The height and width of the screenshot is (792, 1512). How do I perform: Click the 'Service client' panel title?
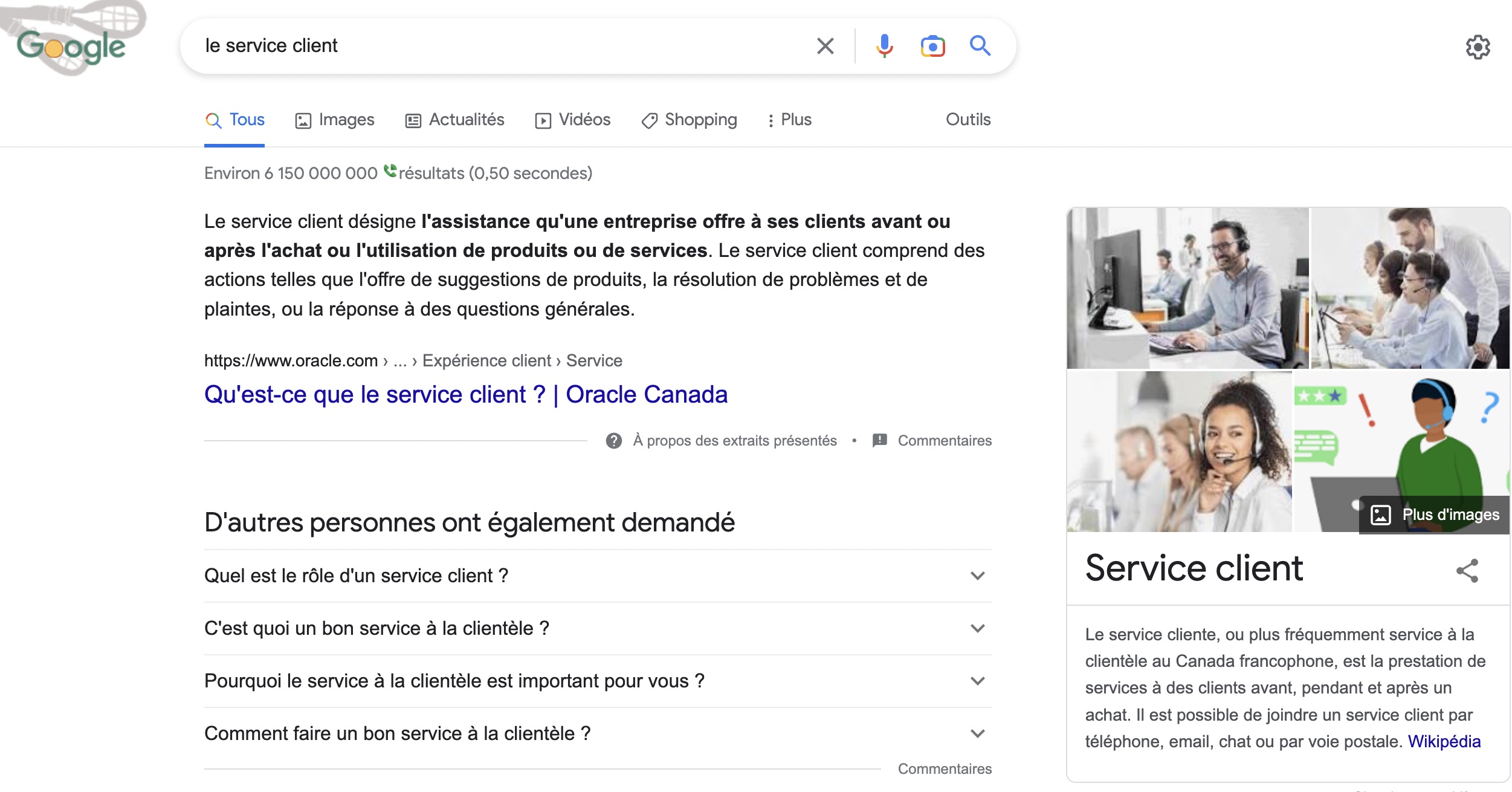pyautogui.click(x=1194, y=569)
